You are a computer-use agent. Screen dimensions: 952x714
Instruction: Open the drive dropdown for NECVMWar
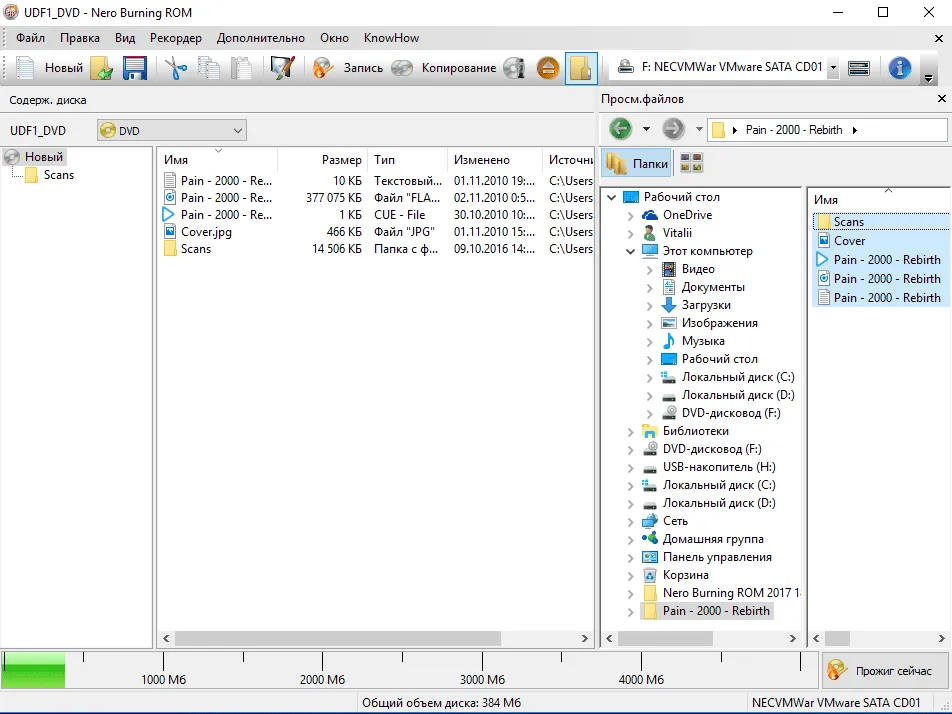click(834, 67)
